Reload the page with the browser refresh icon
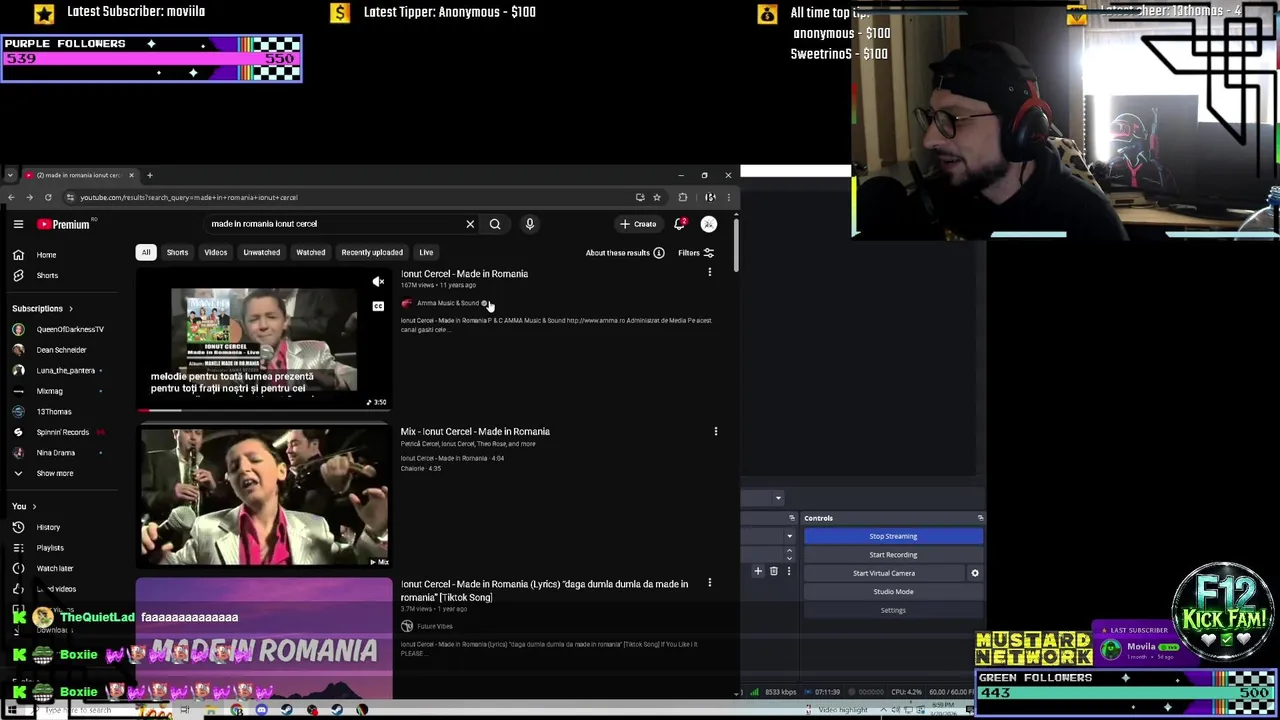The image size is (1280, 720). coord(47,197)
